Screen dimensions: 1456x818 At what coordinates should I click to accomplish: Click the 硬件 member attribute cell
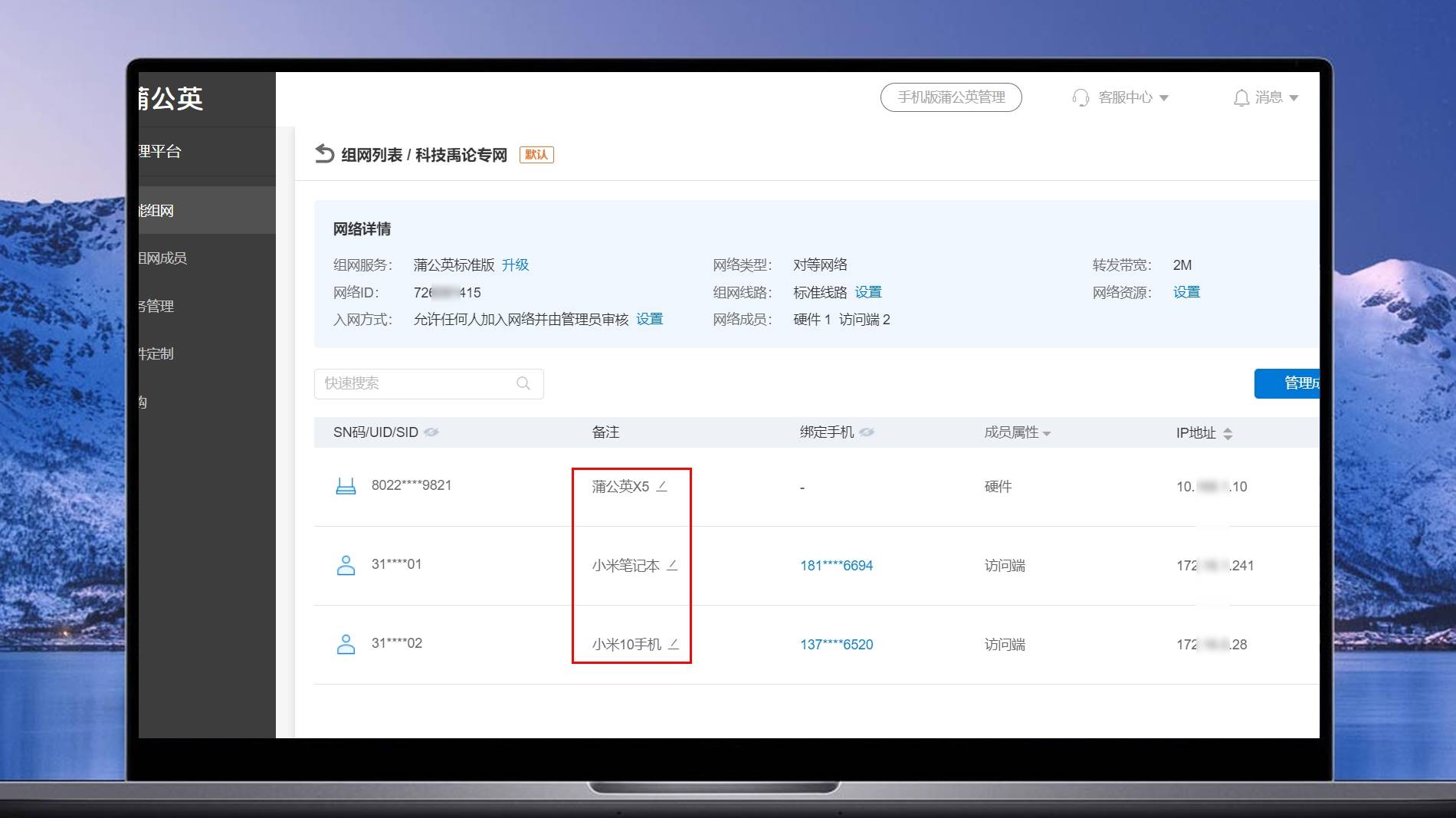click(998, 487)
